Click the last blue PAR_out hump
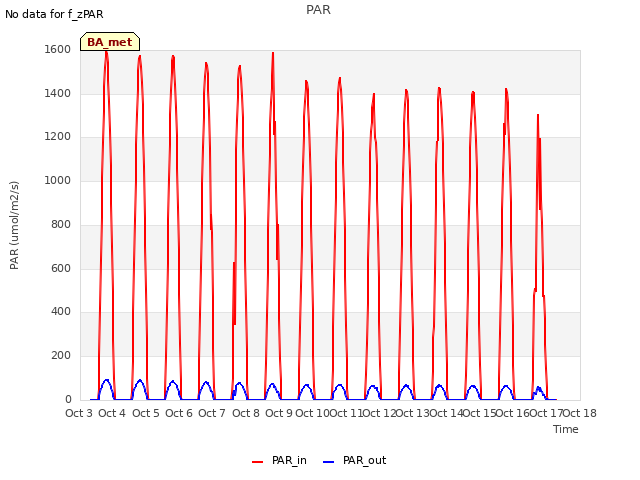The height and width of the screenshot is (480, 640). tap(539, 392)
